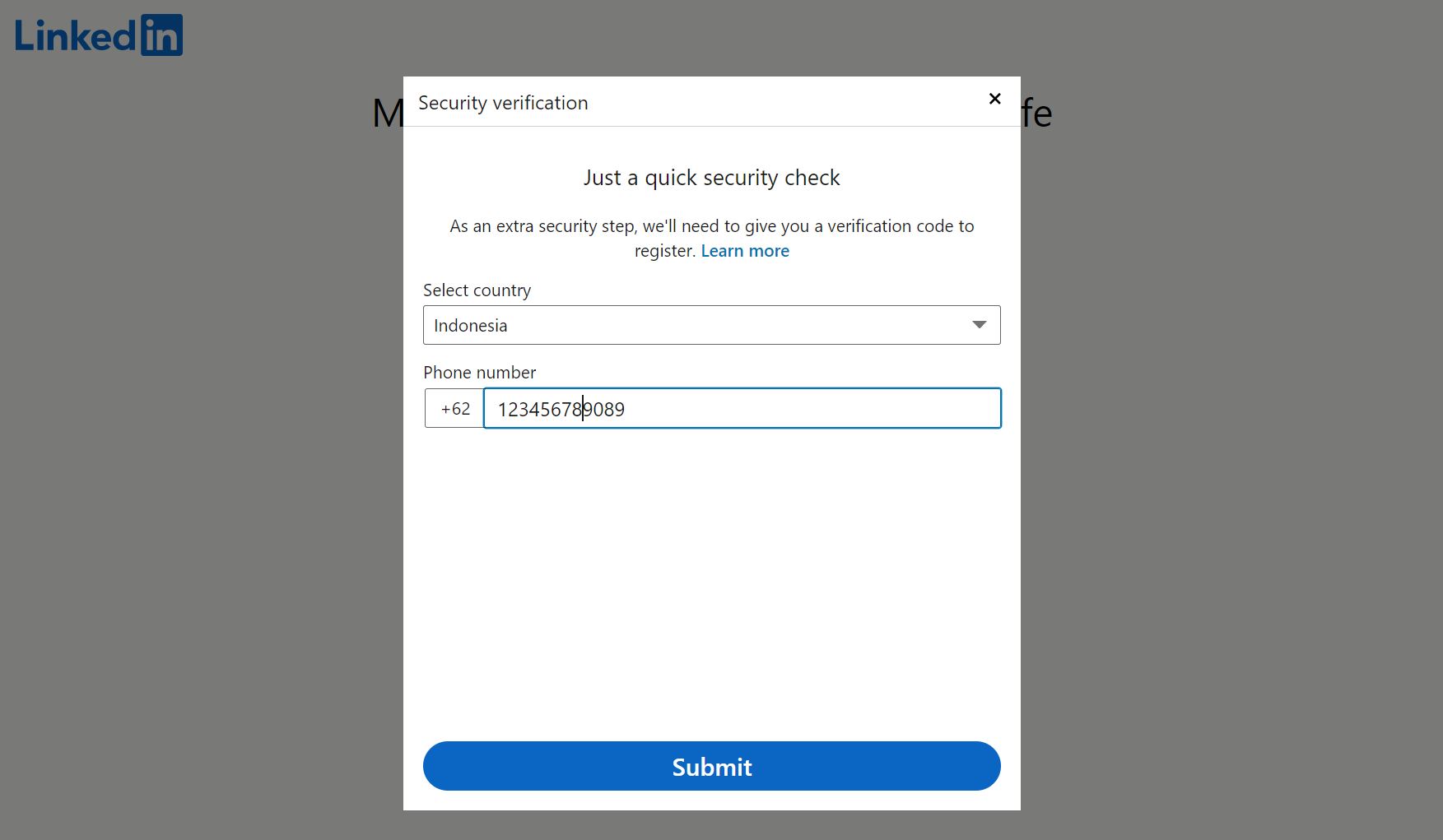
Task: Open the Learn more link
Action: point(744,250)
